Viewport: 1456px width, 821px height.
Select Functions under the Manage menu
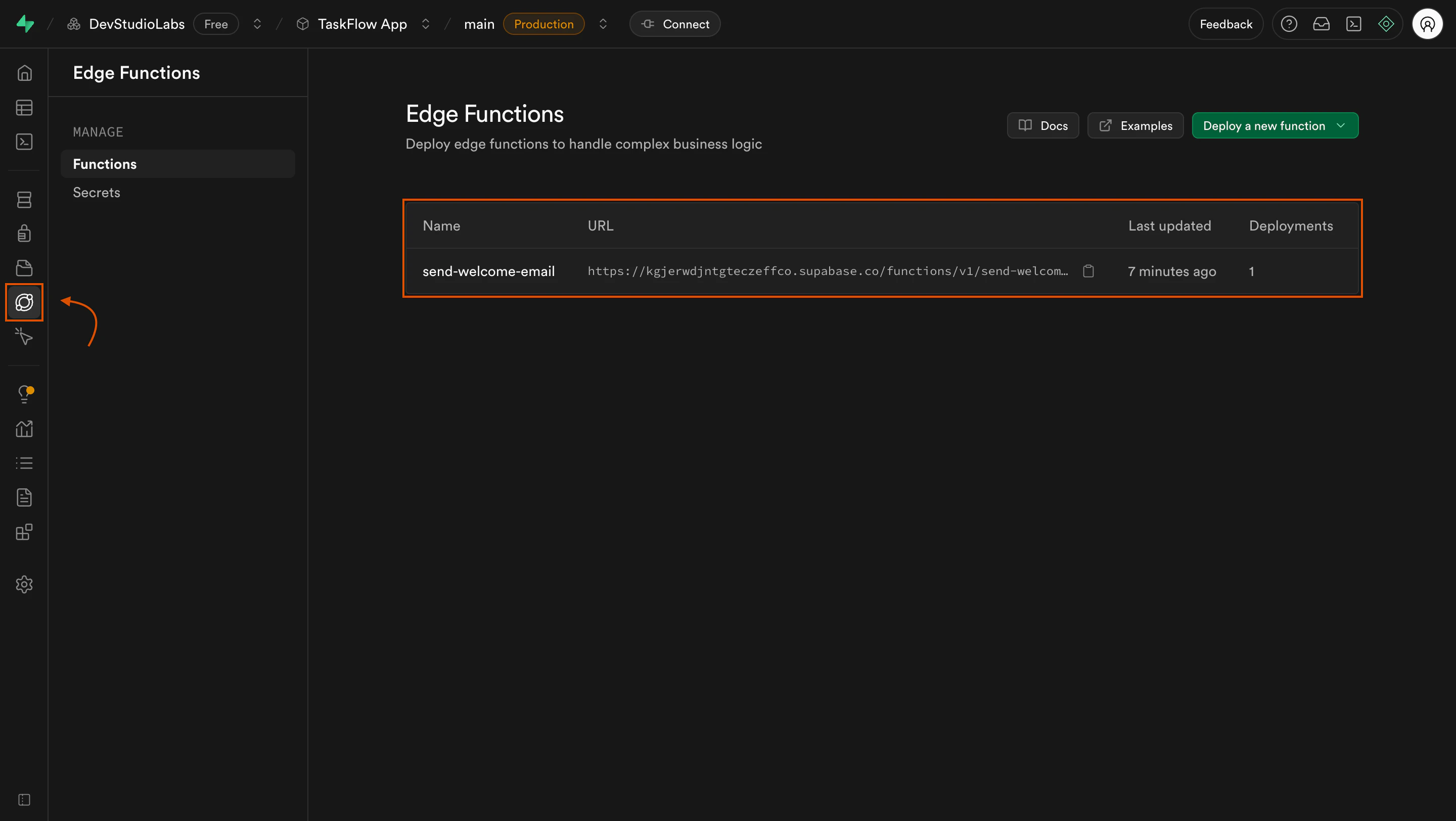(x=105, y=164)
